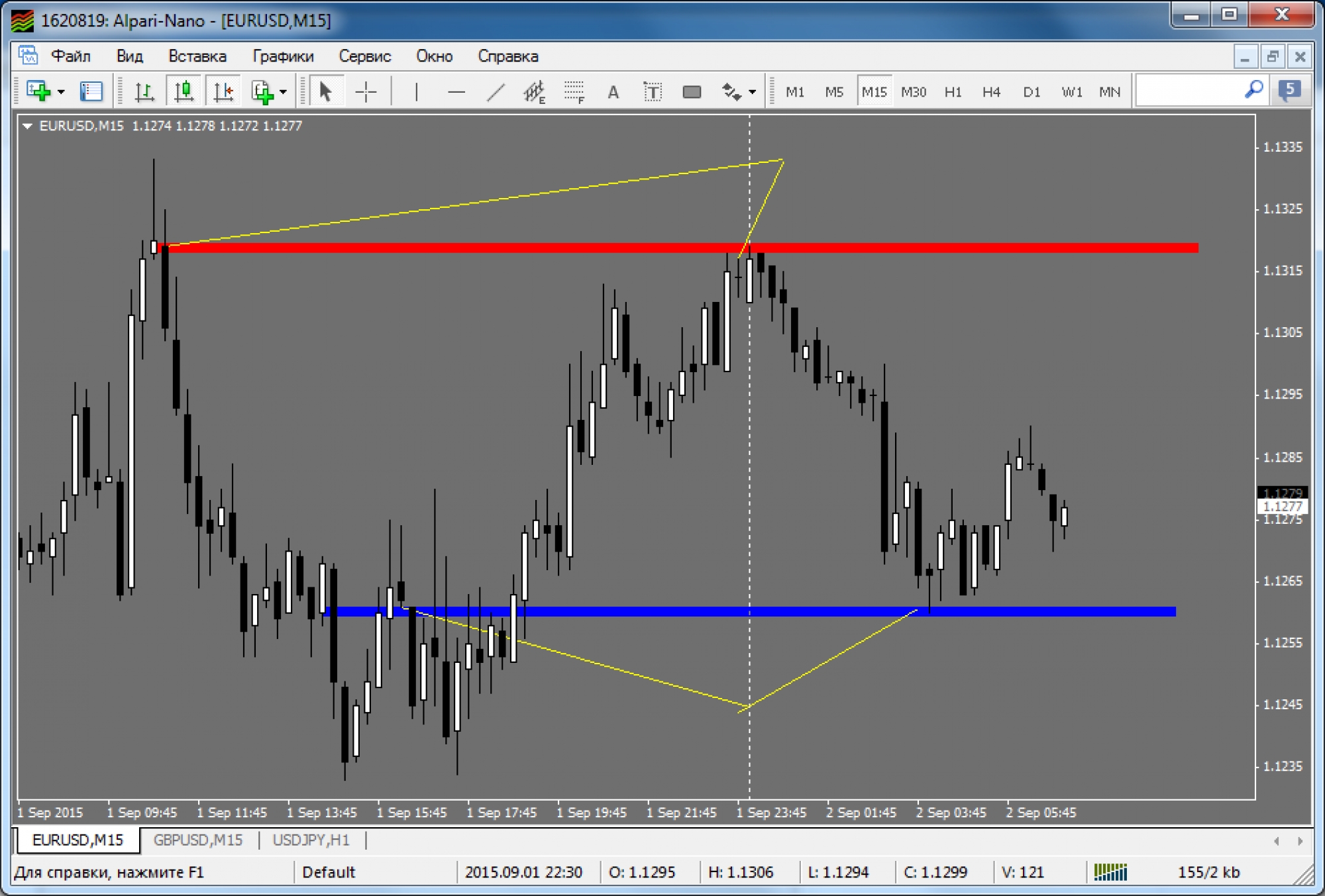Open new chart with plus icon
This screenshot has height=896, width=1325.
point(38,91)
